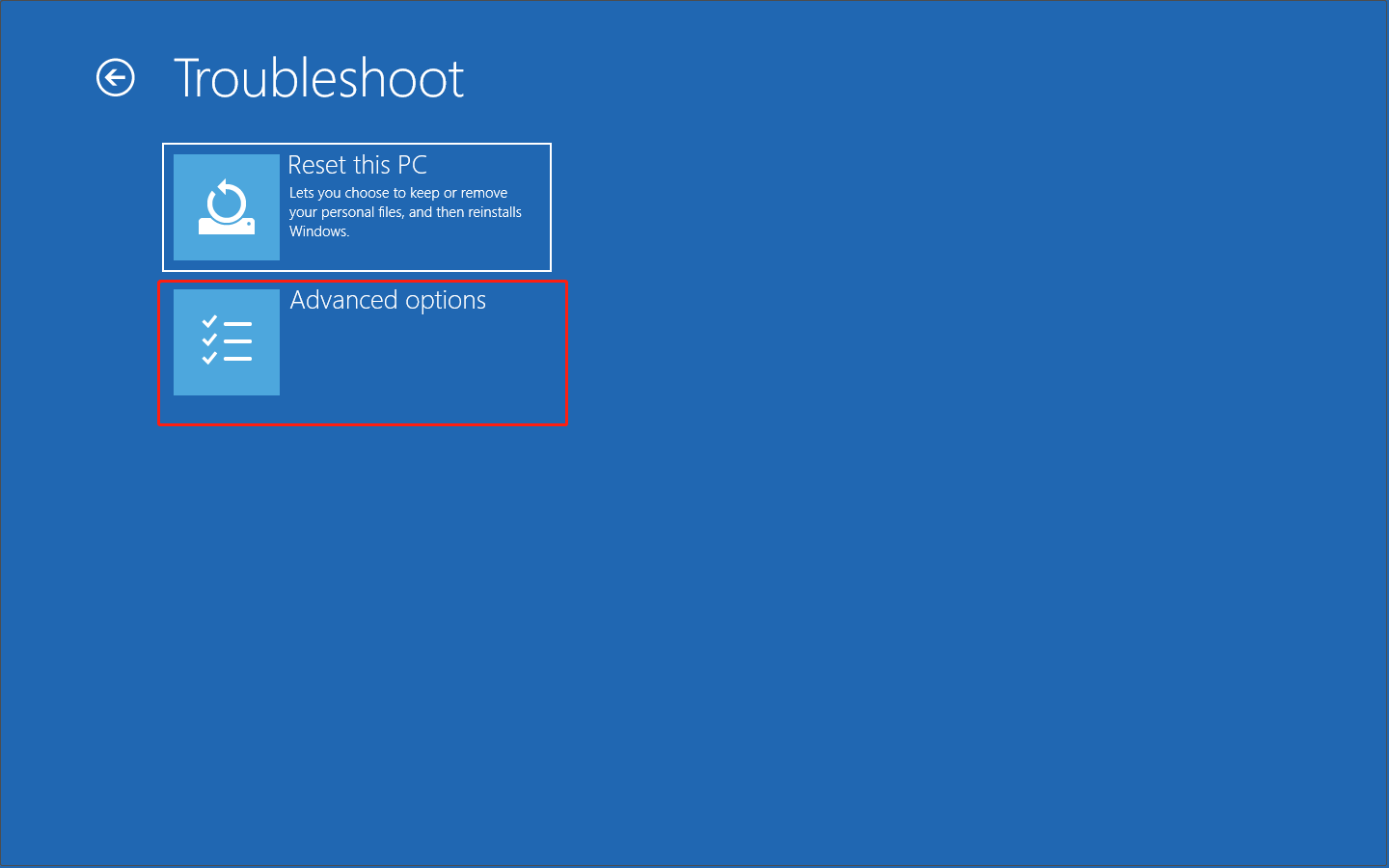Click the word "Windows." in reset description

(319, 231)
